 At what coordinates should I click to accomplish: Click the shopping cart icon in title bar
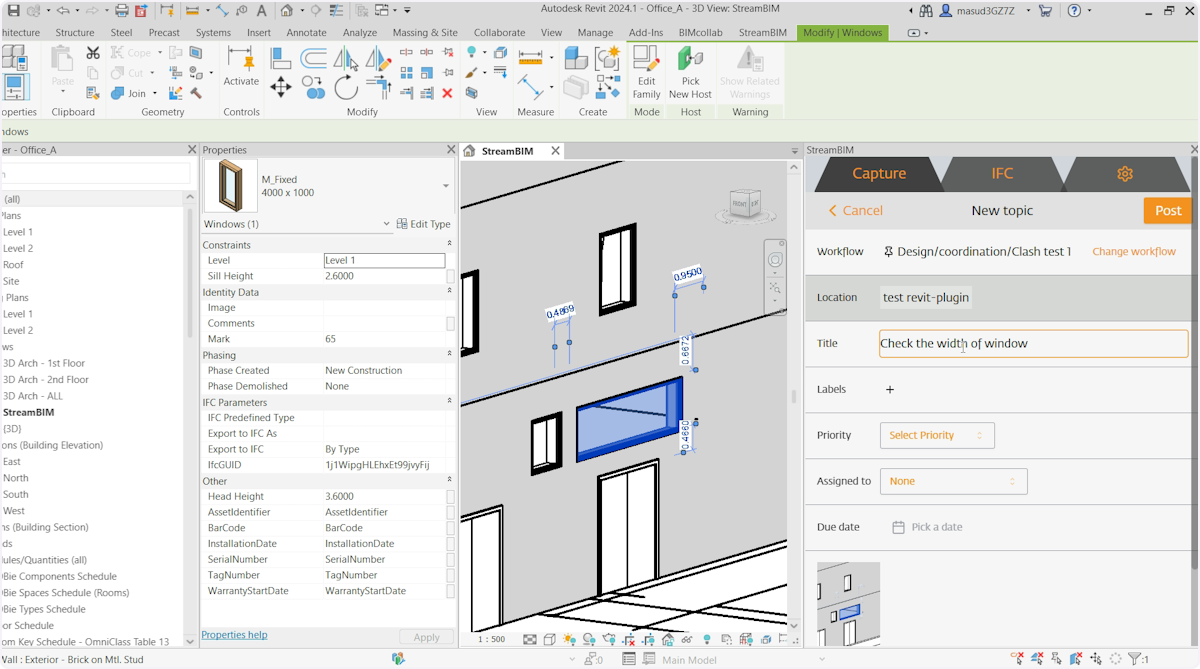1045,11
